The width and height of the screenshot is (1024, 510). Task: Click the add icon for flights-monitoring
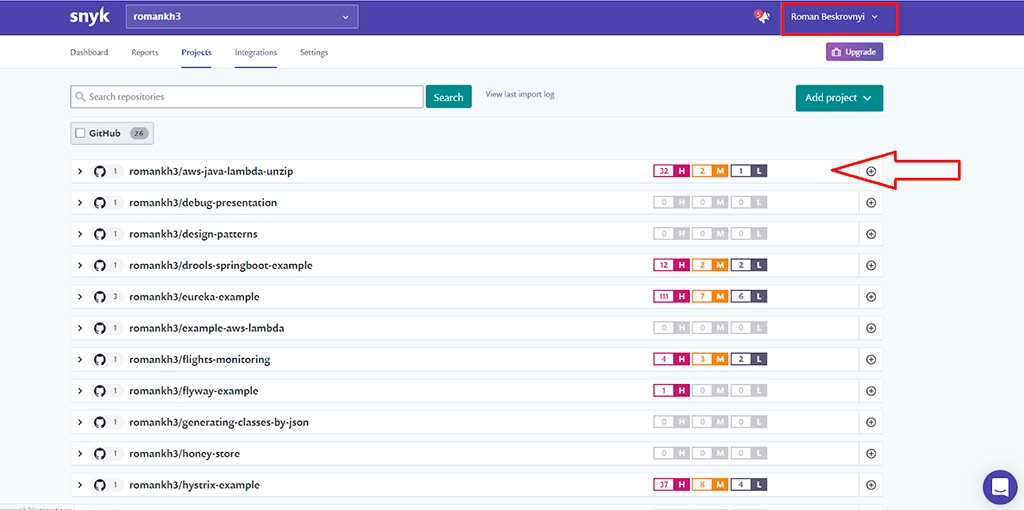coord(871,359)
